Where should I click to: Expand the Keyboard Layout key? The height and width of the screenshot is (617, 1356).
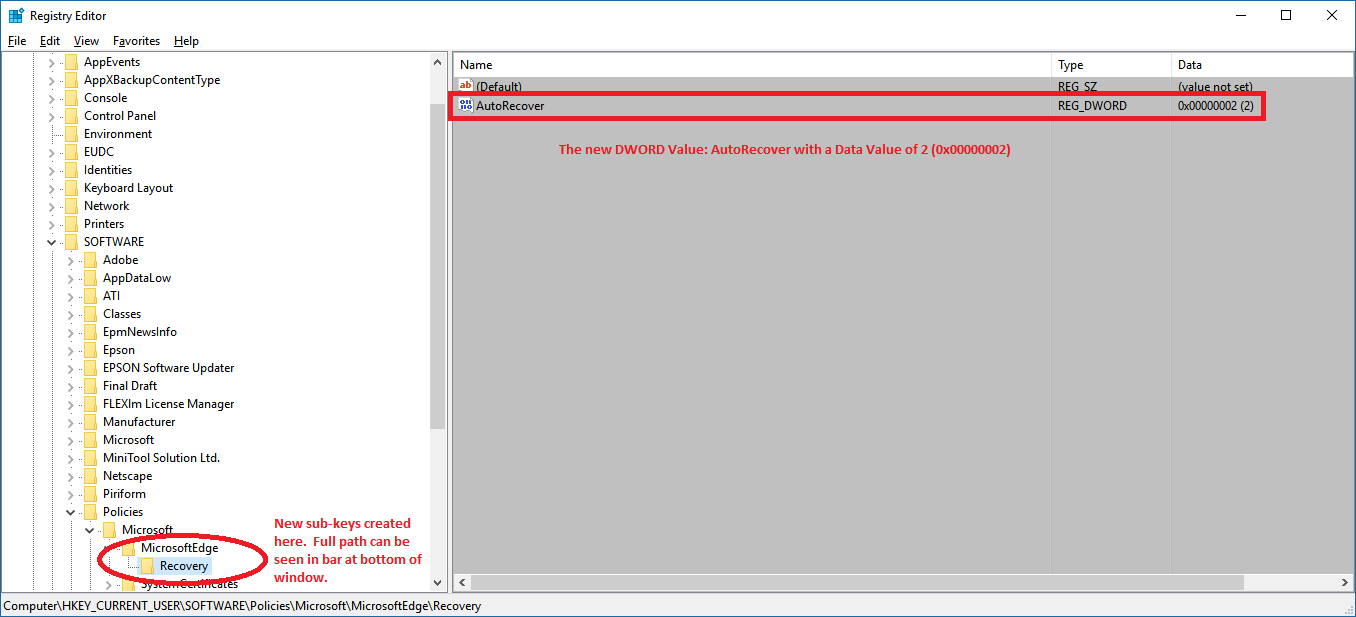[x=51, y=188]
